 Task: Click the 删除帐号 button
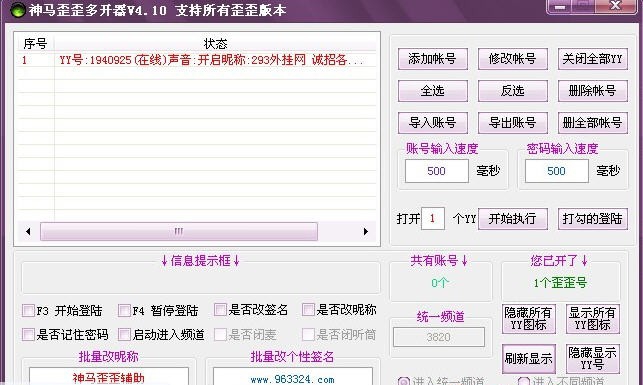tap(593, 91)
